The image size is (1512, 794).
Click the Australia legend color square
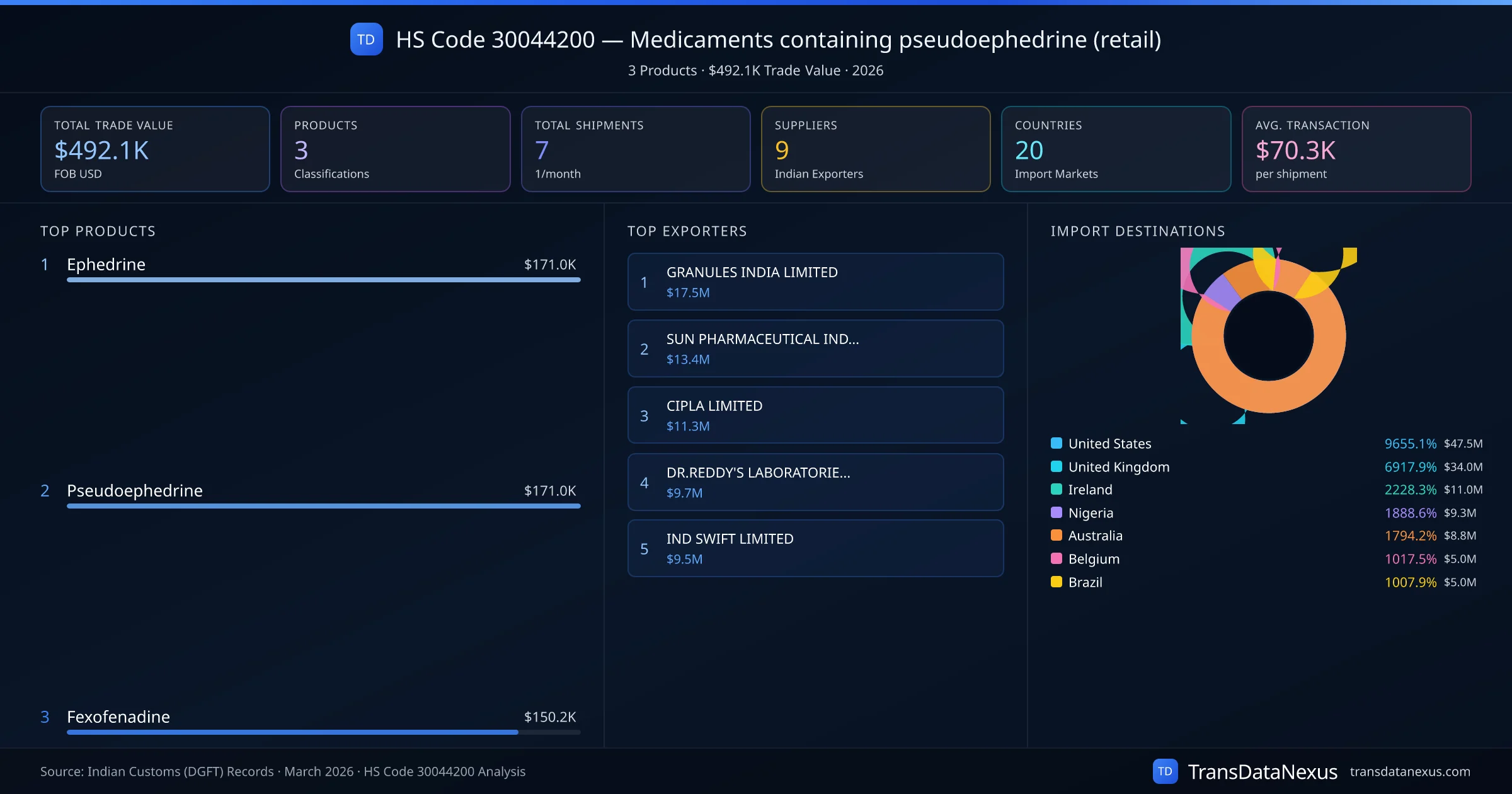pyautogui.click(x=1057, y=535)
